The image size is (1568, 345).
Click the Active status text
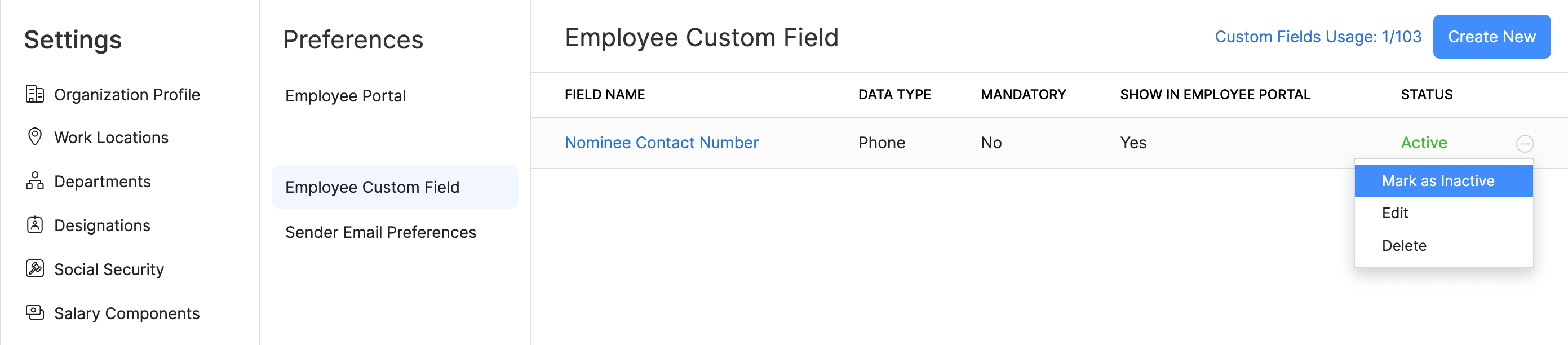pyautogui.click(x=1423, y=143)
